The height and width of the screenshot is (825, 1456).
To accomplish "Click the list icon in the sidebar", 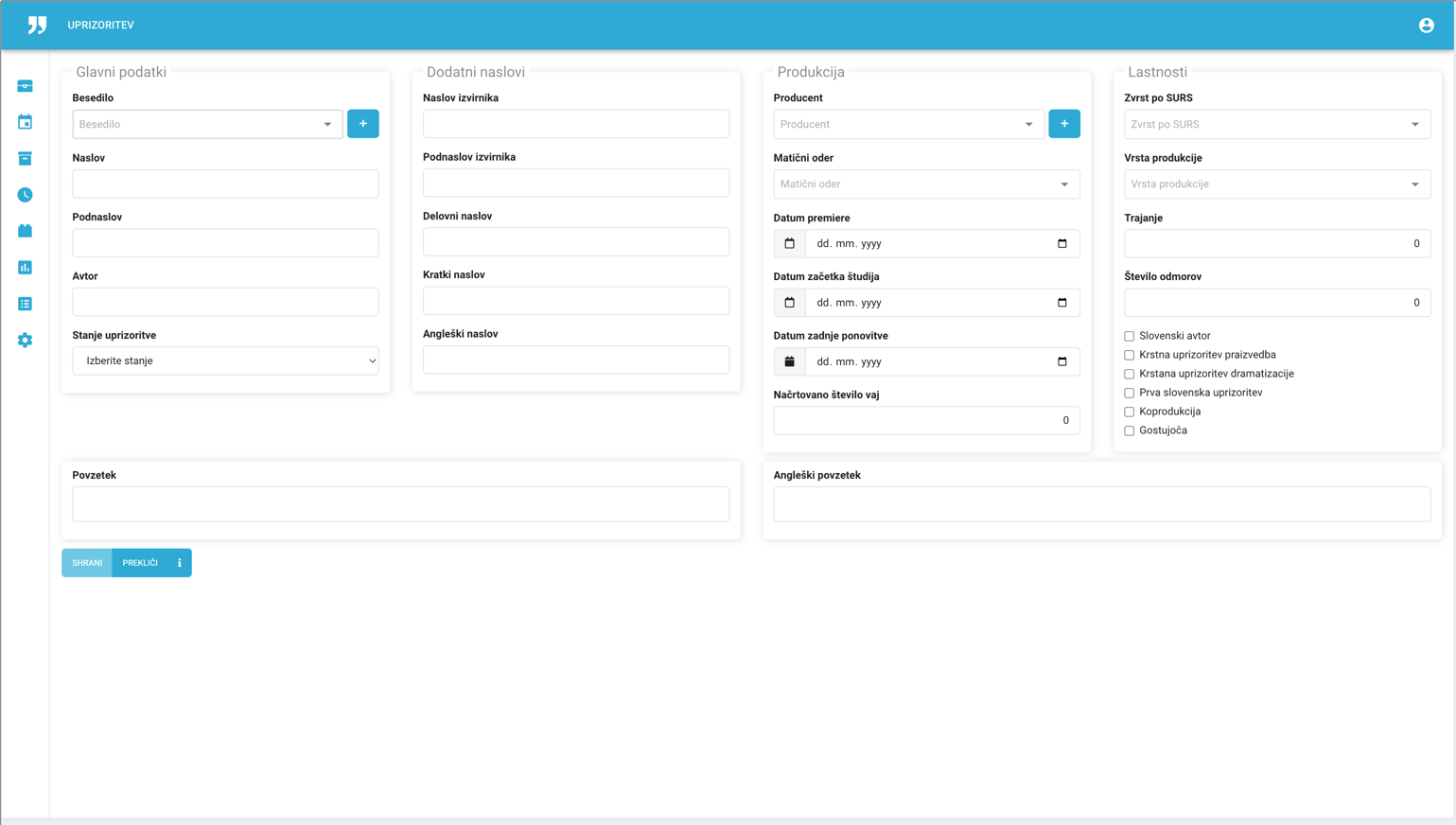I will 26,304.
